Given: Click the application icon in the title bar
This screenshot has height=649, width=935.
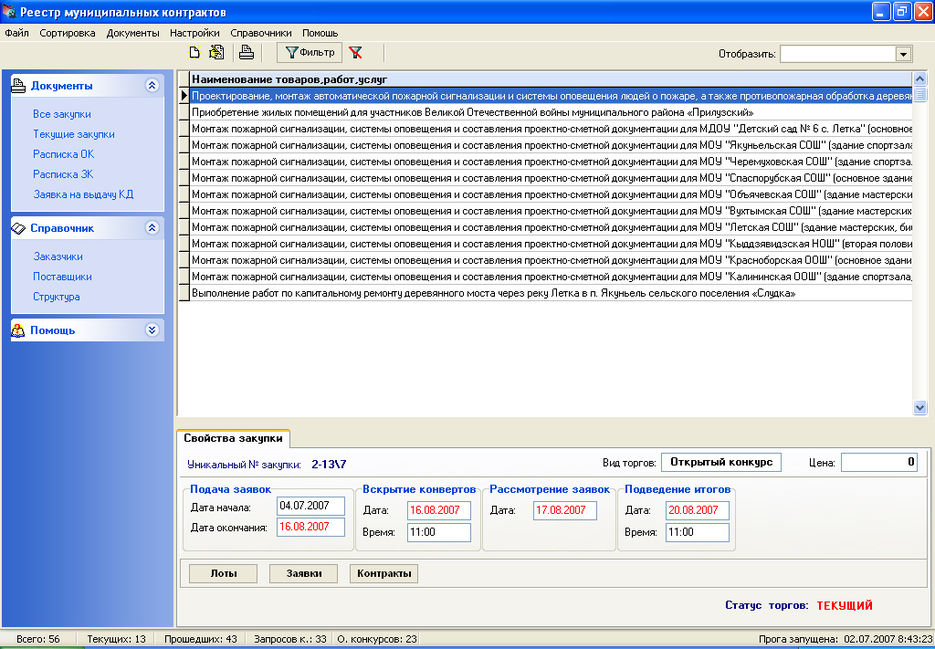Looking at the screenshot, I should (x=9, y=11).
